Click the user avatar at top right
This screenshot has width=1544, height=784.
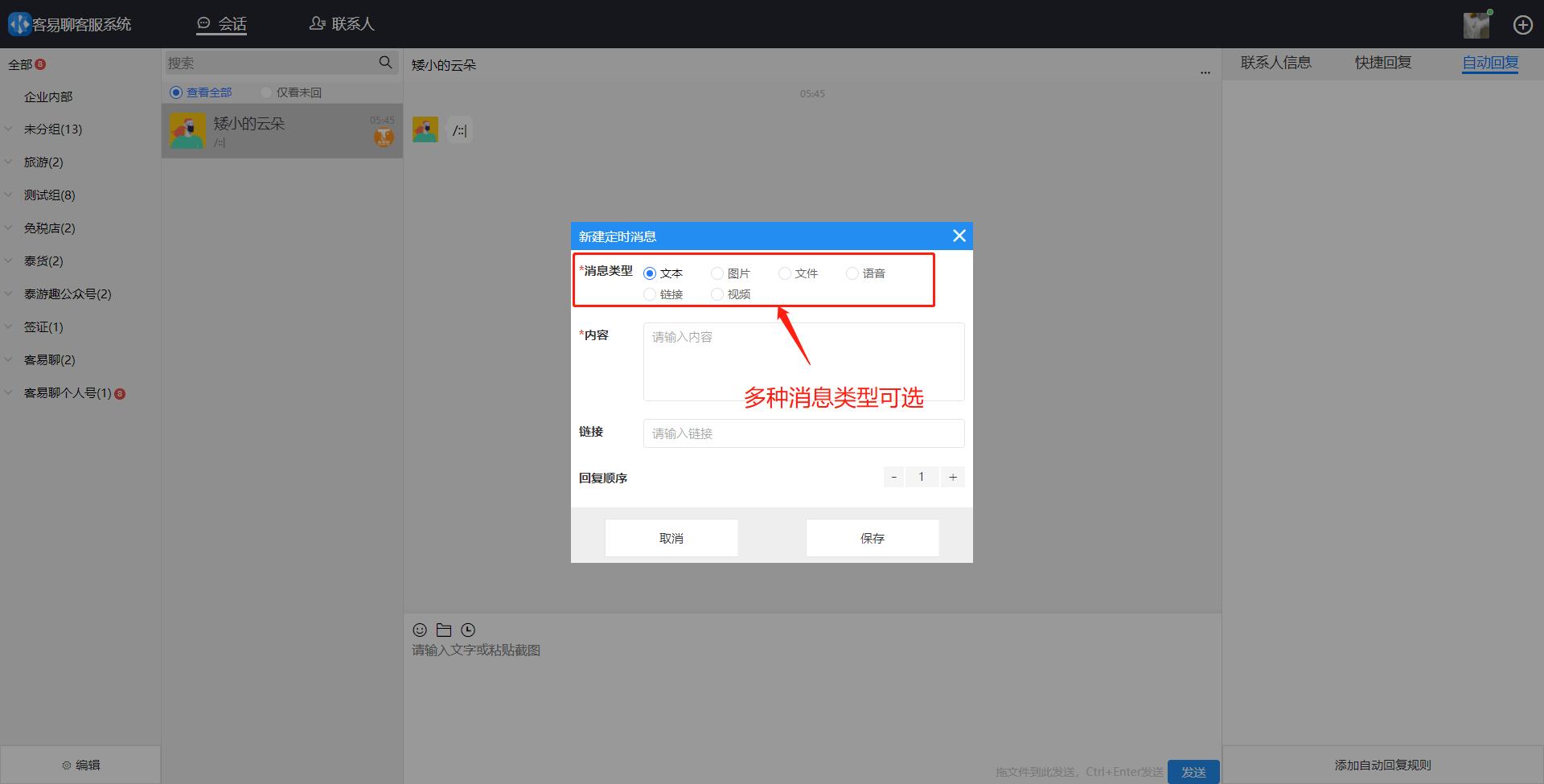click(1476, 25)
